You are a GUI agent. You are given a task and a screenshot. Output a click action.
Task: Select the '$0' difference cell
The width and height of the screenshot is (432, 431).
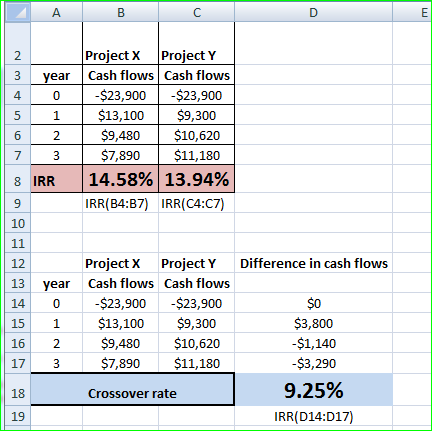314,303
